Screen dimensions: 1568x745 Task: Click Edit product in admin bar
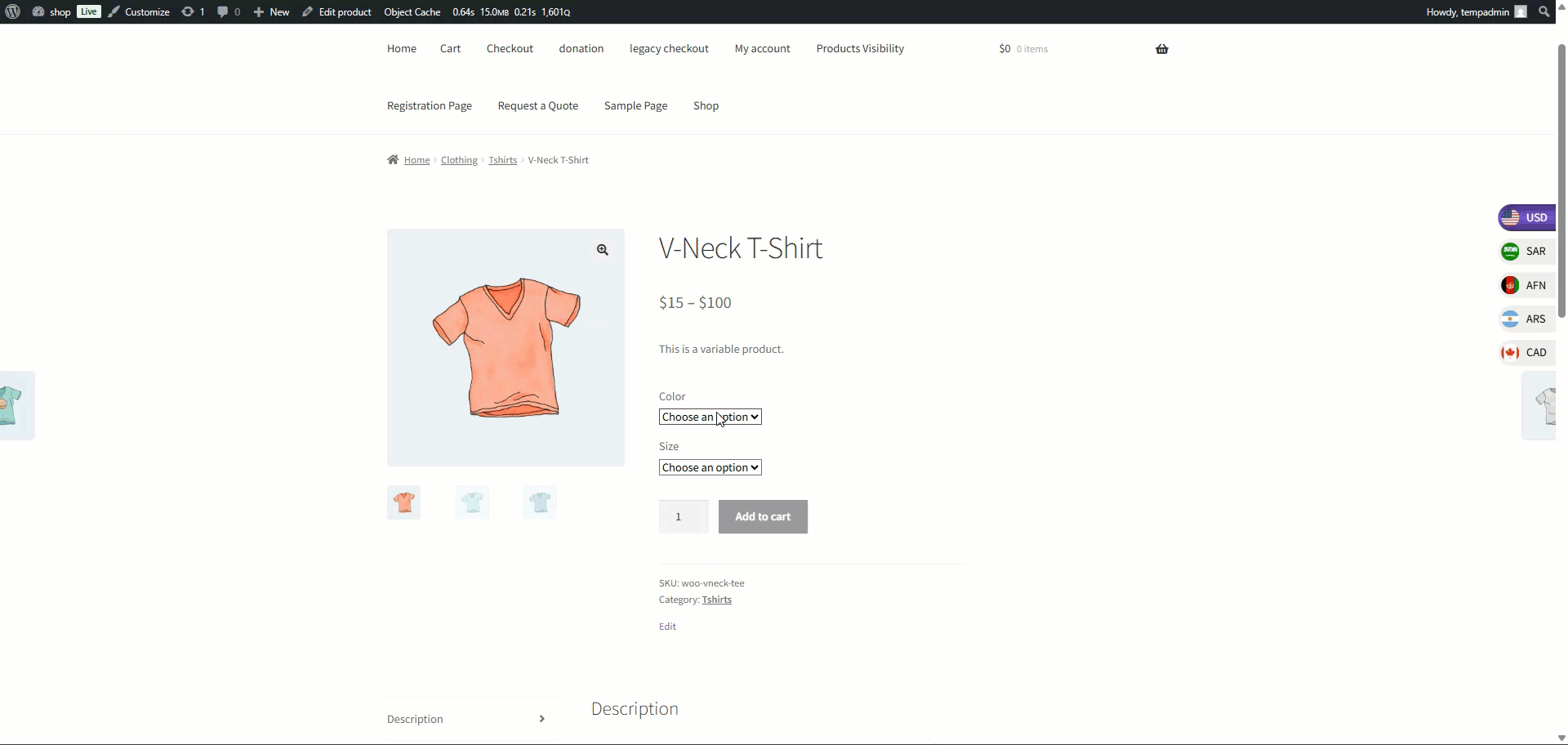coord(336,11)
